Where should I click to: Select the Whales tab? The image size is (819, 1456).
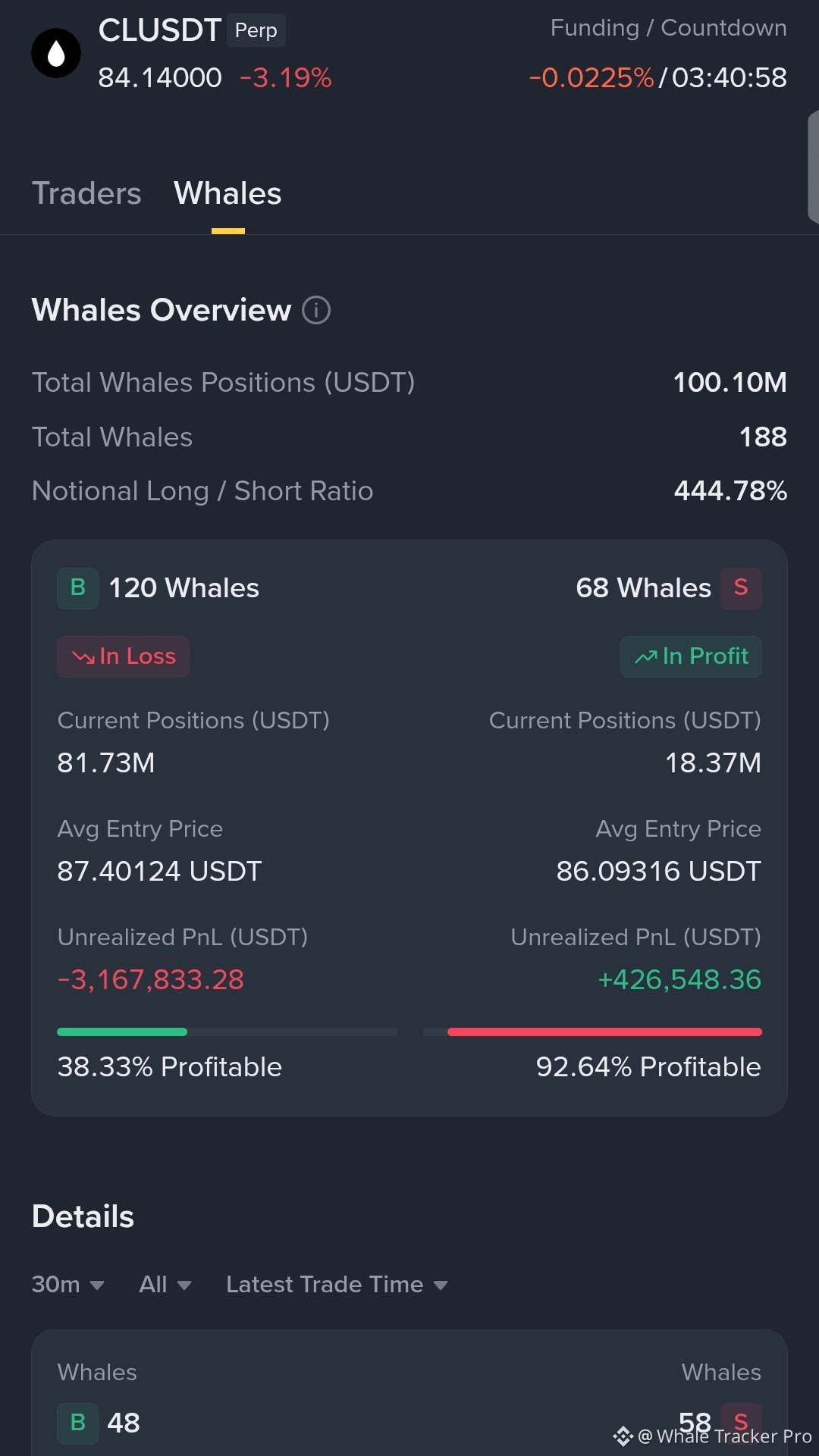pos(227,194)
